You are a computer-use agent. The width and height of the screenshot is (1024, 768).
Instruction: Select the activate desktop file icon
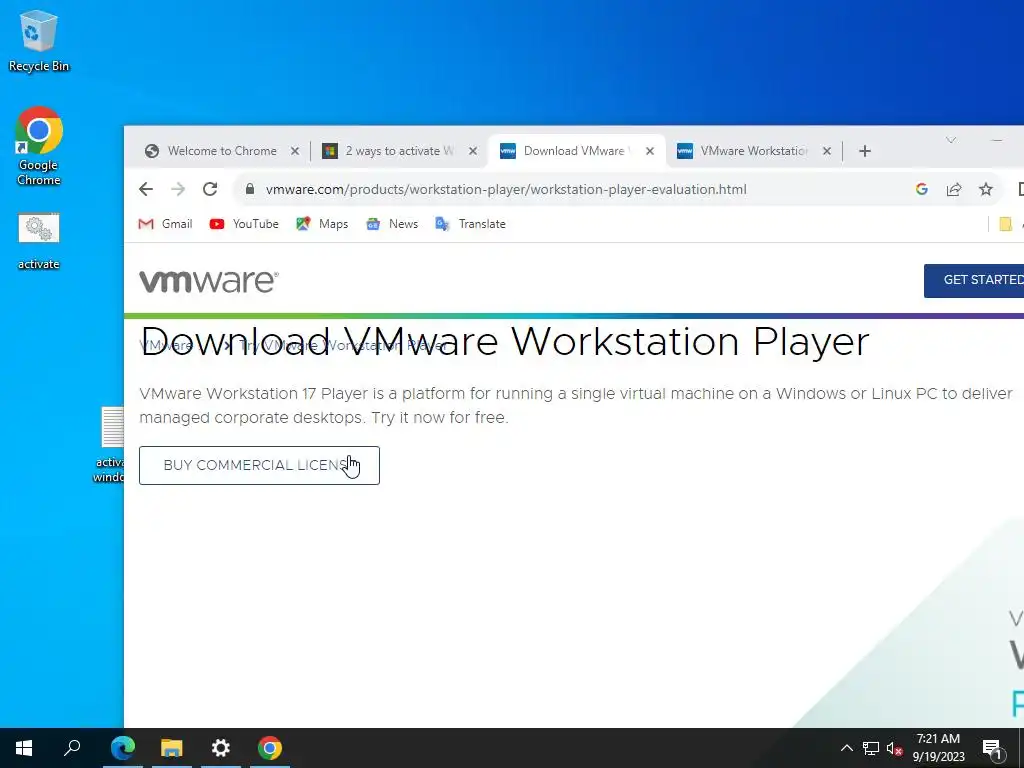(x=39, y=240)
